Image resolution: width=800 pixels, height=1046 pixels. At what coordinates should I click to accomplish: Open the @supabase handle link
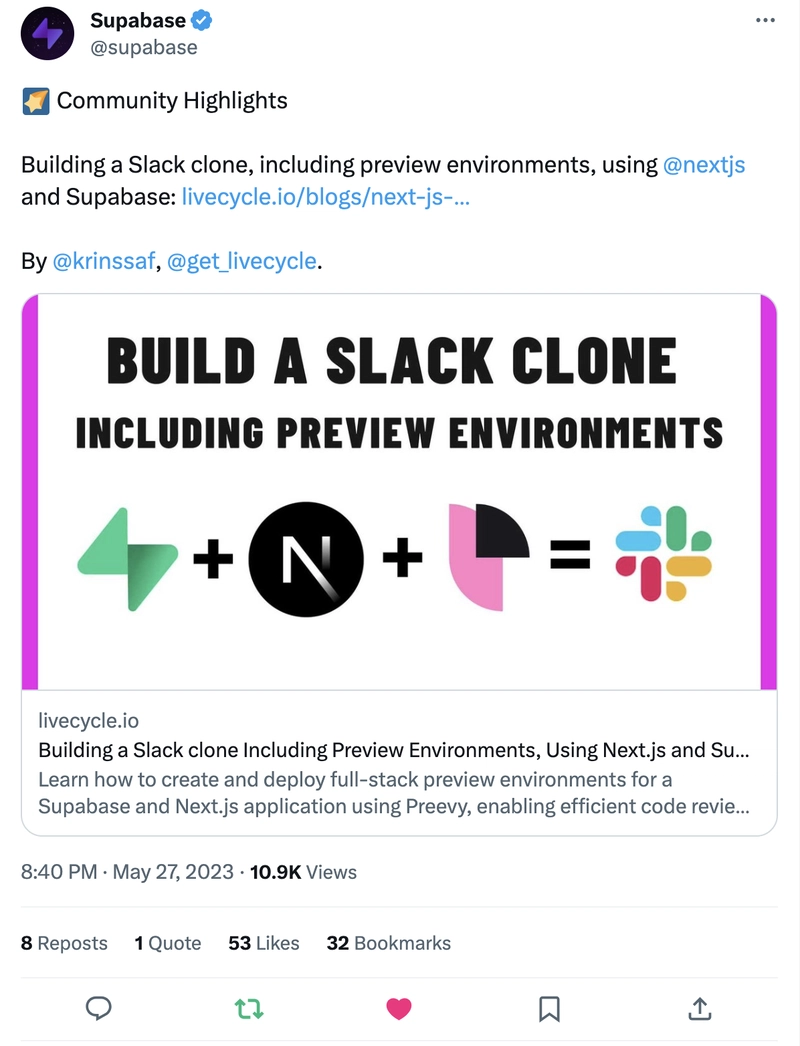[144, 47]
